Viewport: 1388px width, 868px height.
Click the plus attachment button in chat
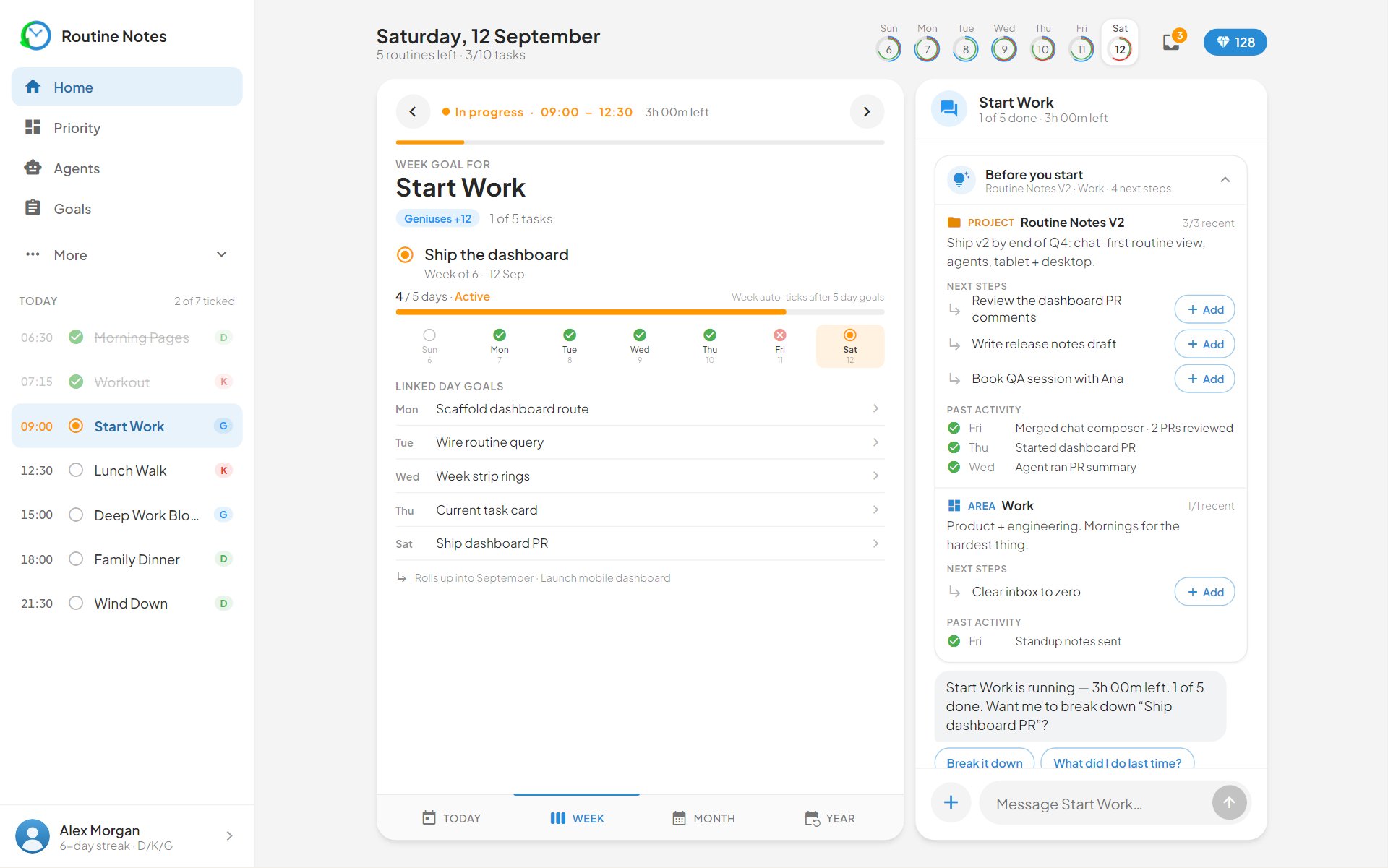pos(951,802)
